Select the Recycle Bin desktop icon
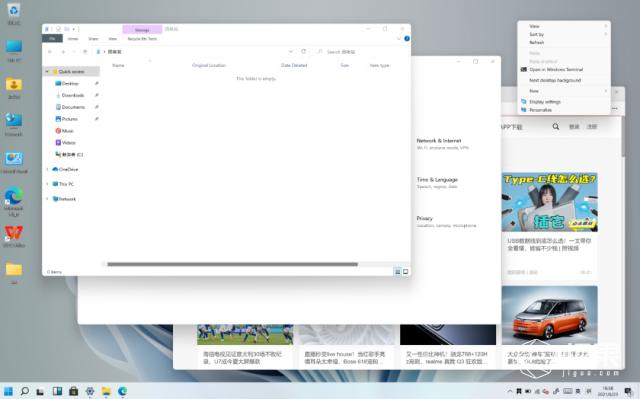Screen dimensions: 640x399 pos(13,13)
